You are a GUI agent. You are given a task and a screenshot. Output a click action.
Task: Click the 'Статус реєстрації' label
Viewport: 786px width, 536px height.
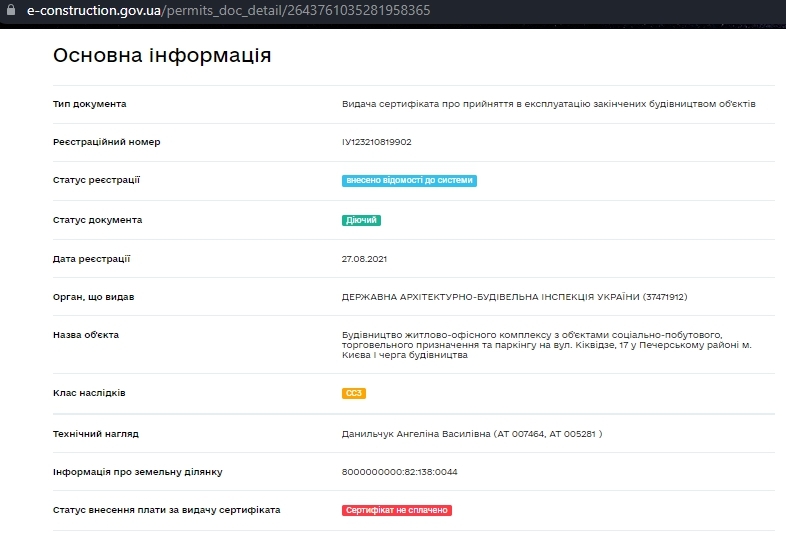click(96, 180)
